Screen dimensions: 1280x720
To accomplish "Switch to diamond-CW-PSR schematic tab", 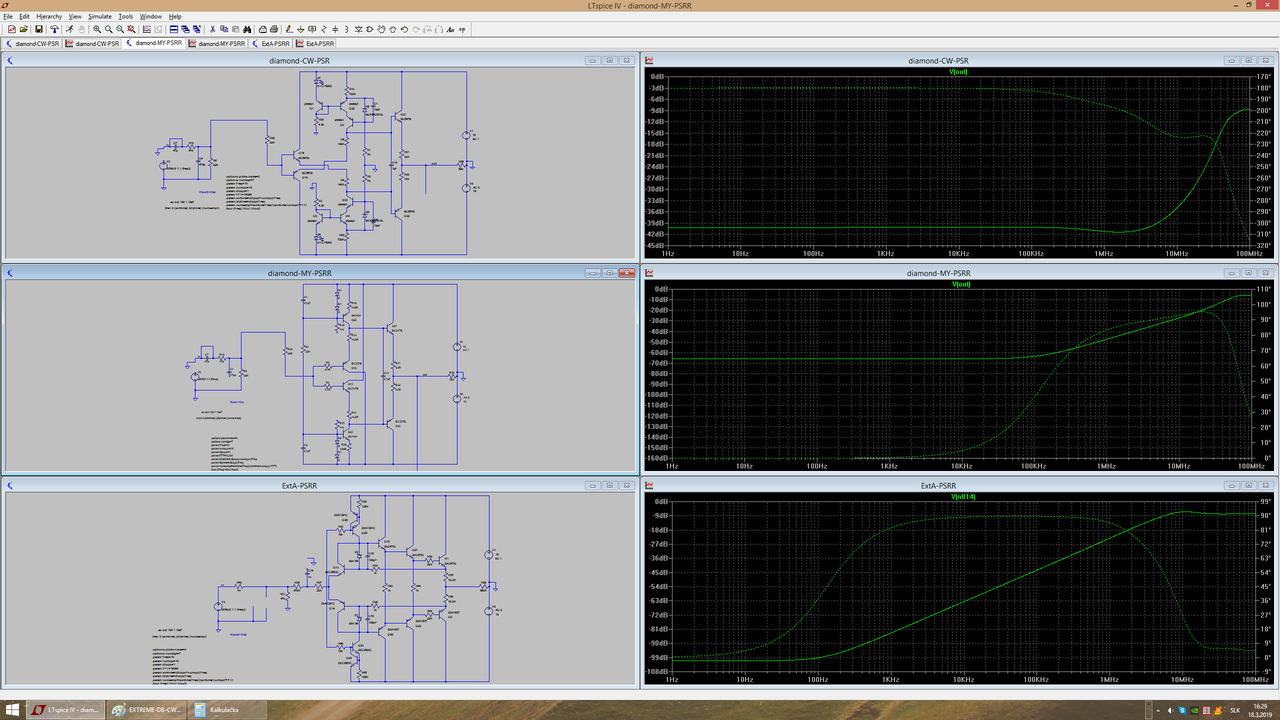I will pos(33,43).
